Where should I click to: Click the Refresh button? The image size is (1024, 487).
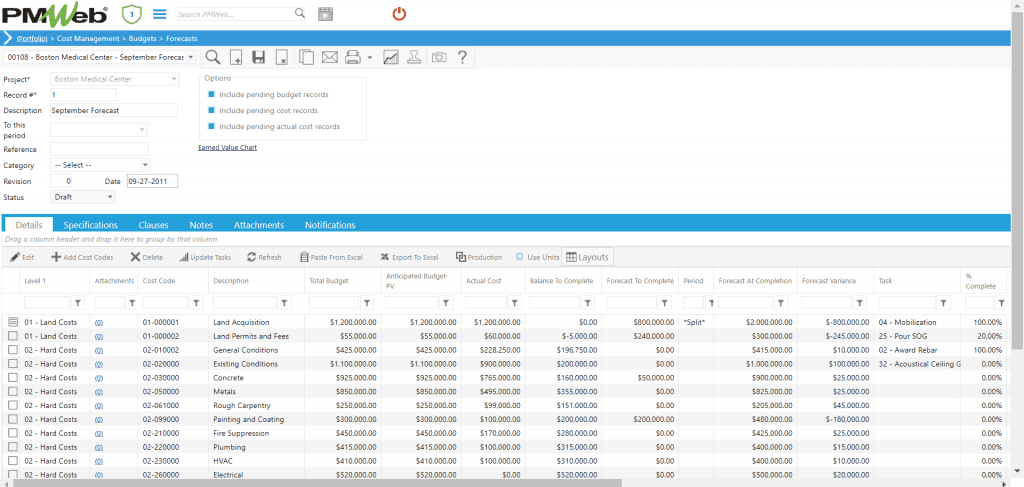pos(264,257)
